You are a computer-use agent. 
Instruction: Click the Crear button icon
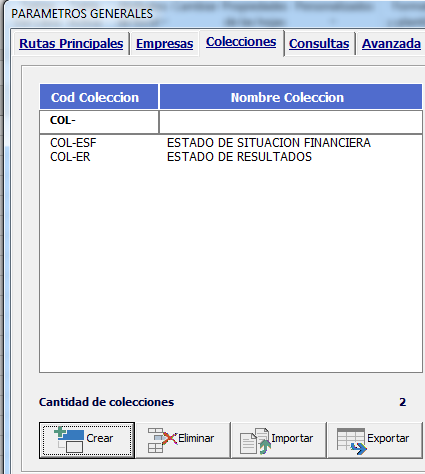click(x=69, y=440)
